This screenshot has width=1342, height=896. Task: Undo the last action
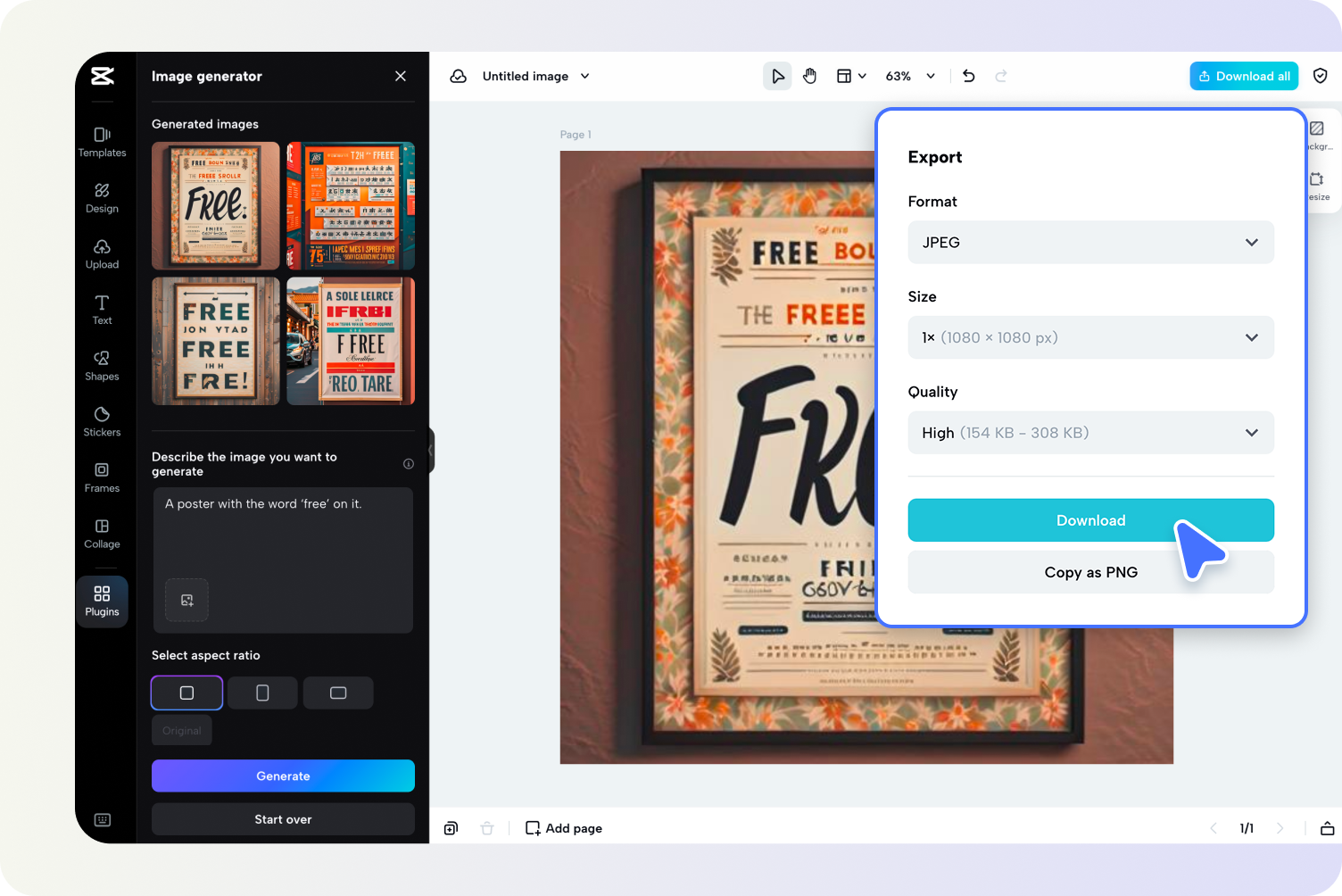coord(969,76)
